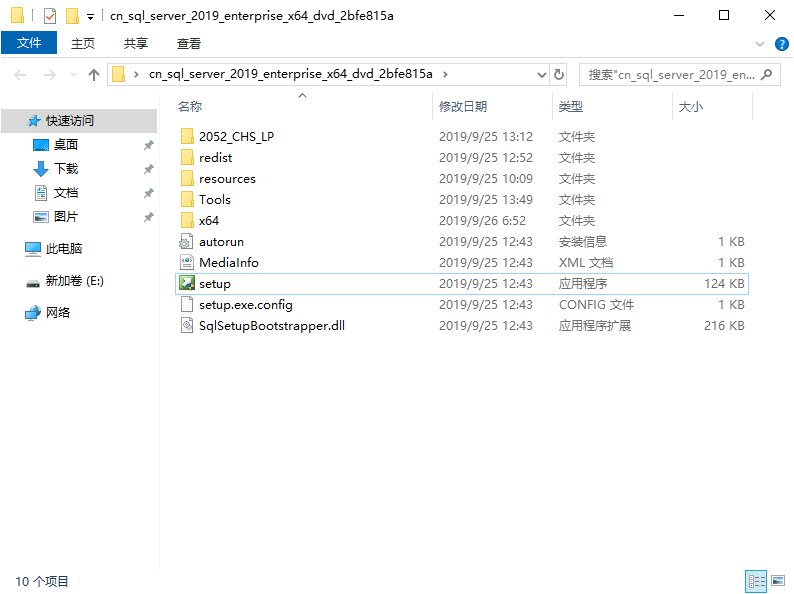Click size 124 KB of setup
This screenshot has width=794, height=594.
click(x=724, y=284)
